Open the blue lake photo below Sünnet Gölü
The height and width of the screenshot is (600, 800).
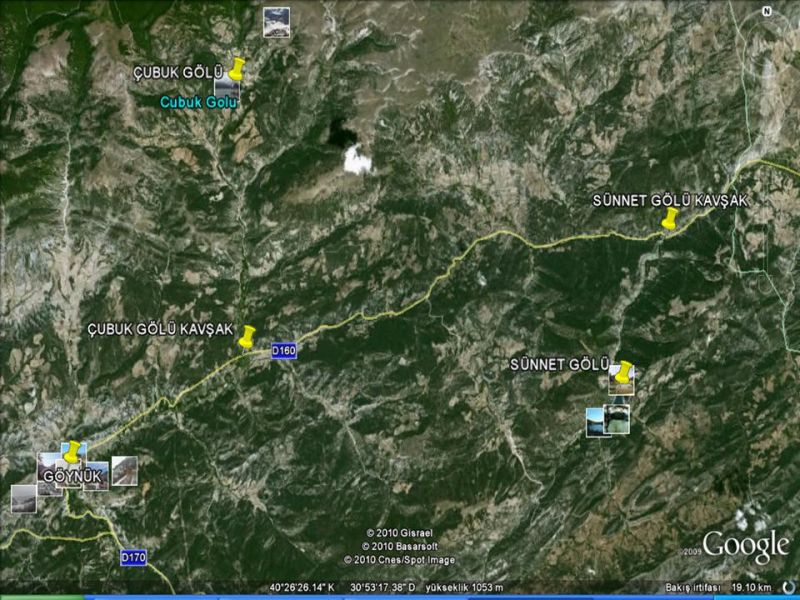596,421
